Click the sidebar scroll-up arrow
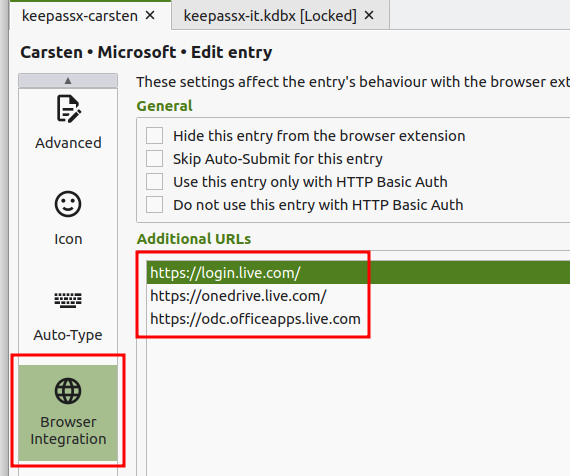 pos(68,80)
